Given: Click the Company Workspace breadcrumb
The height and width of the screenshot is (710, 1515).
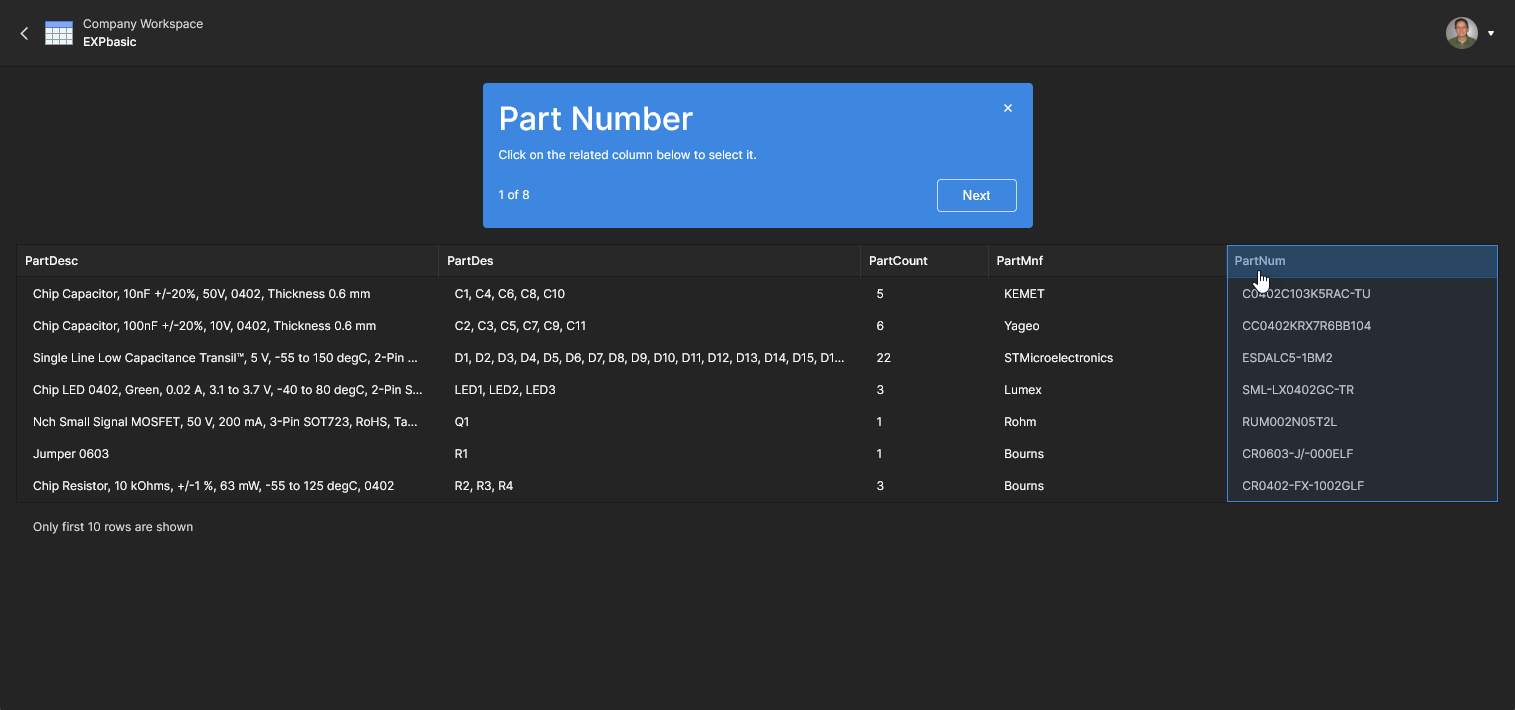Looking at the screenshot, I should (143, 24).
